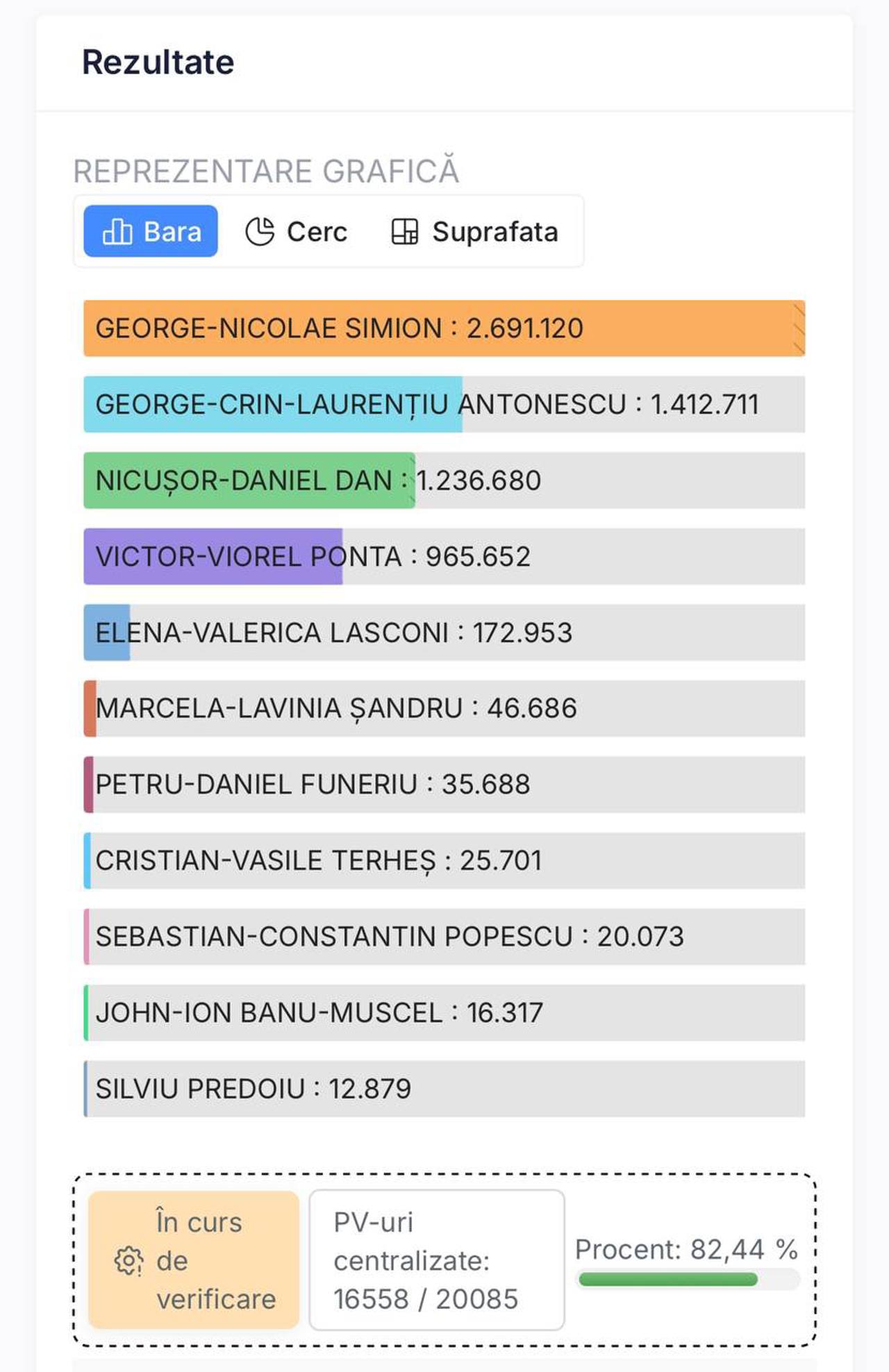The width and height of the screenshot is (889, 1372).
Task: Click the Nicușor-Daniel Dan green bar
Action: pos(249,480)
